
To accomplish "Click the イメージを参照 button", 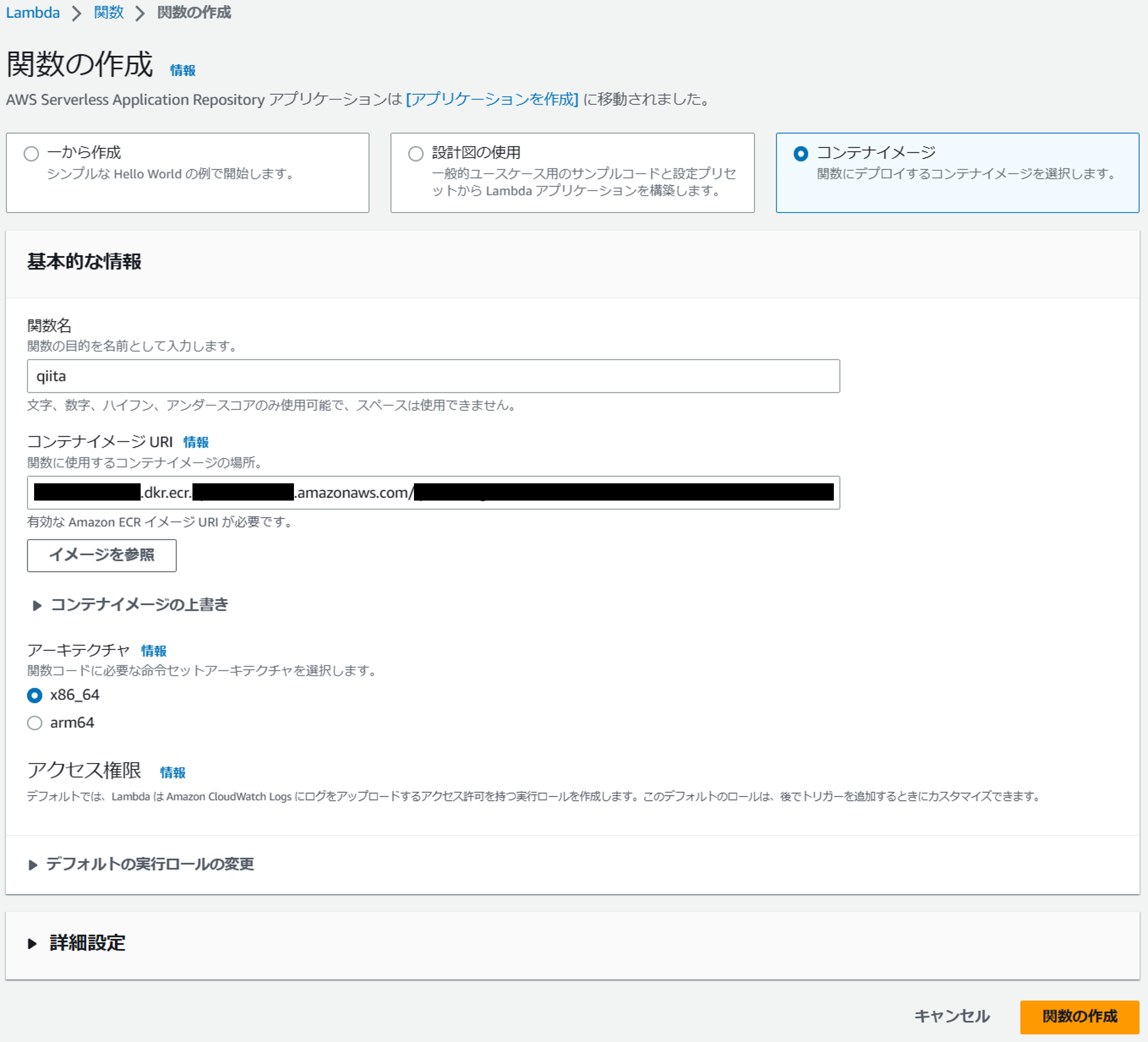I will 101,555.
